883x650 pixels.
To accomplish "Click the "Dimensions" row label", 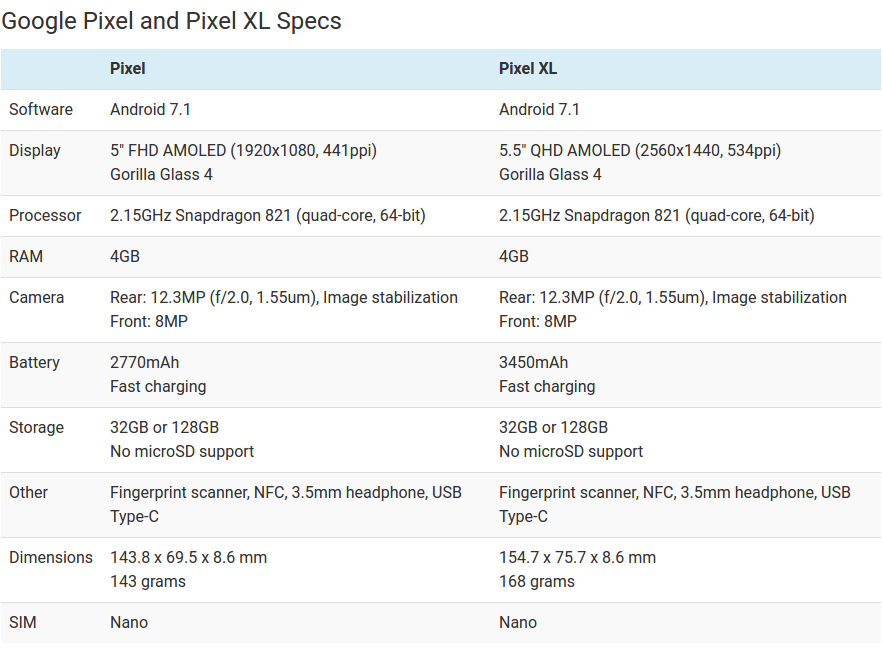I will click(x=51, y=558).
